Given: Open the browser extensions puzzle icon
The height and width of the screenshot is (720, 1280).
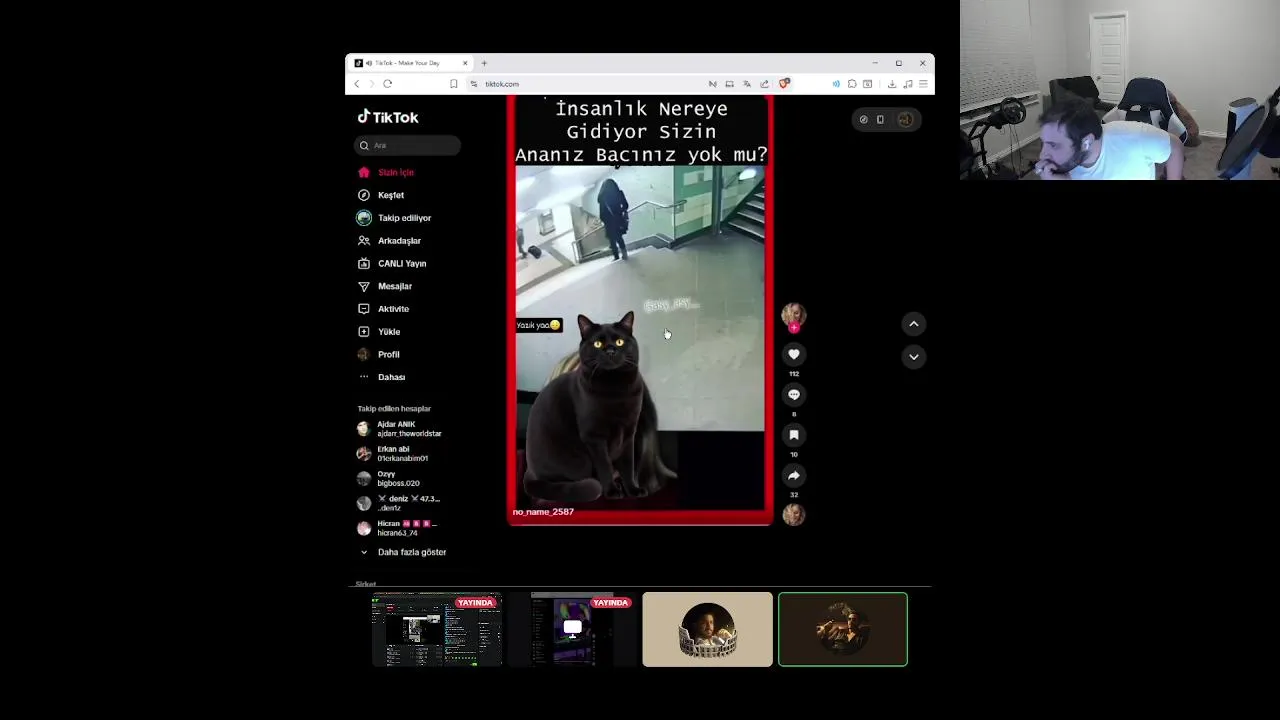Looking at the screenshot, I should point(852,84).
